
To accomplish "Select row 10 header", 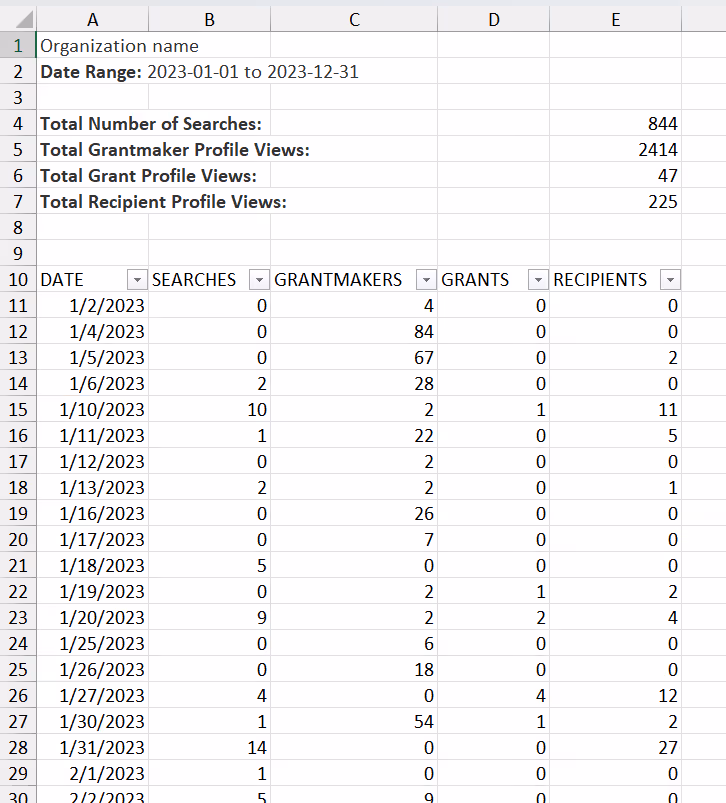I will [x=18, y=280].
